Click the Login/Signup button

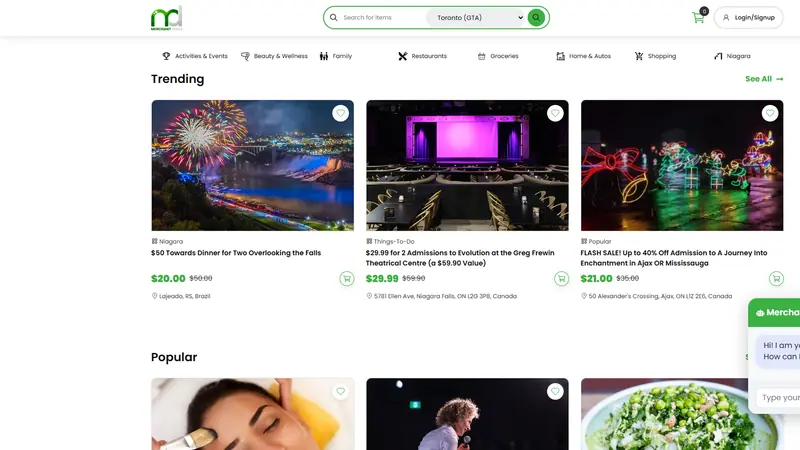point(748,17)
